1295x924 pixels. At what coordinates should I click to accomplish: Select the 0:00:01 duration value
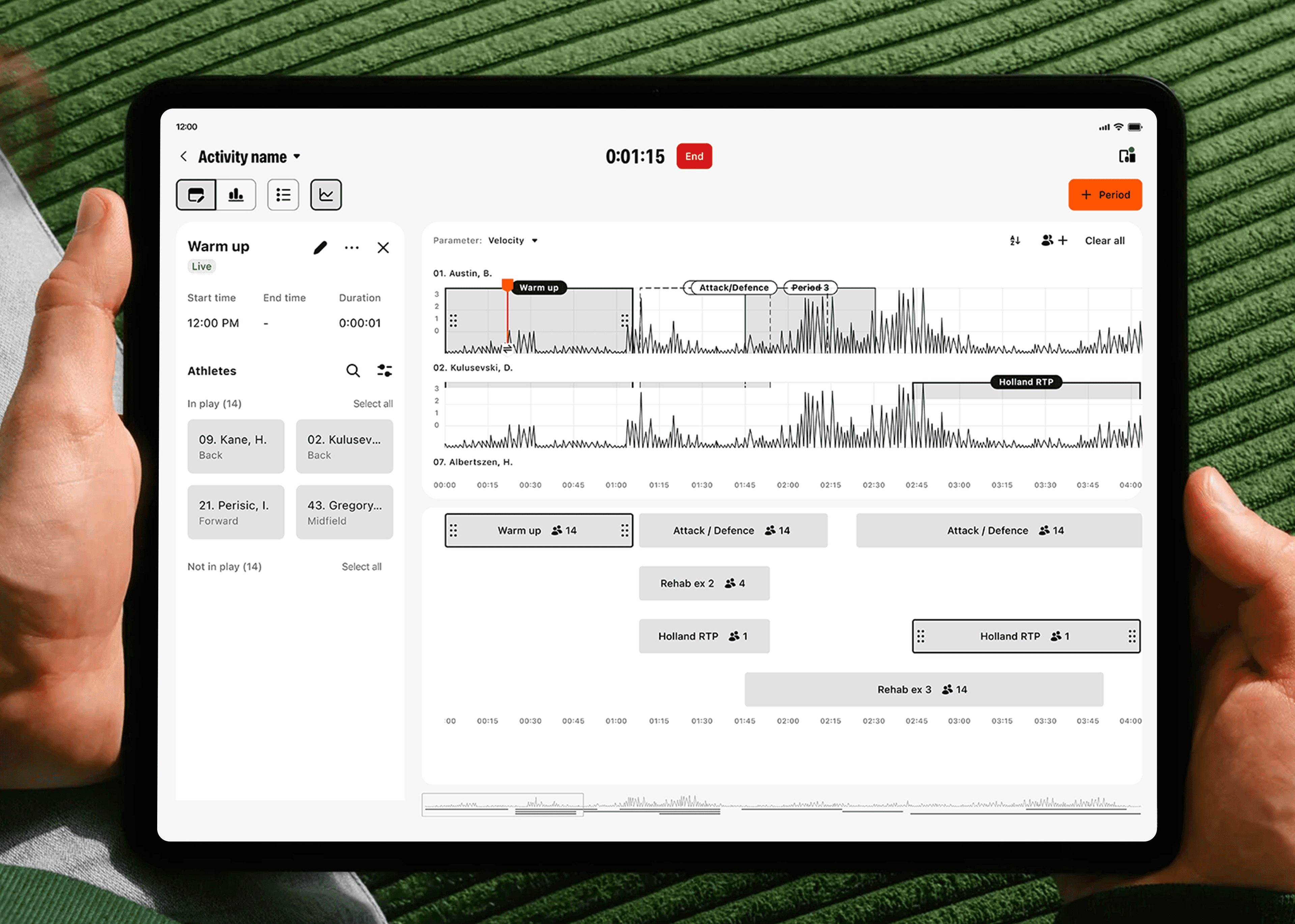pyautogui.click(x=359, y=323)
